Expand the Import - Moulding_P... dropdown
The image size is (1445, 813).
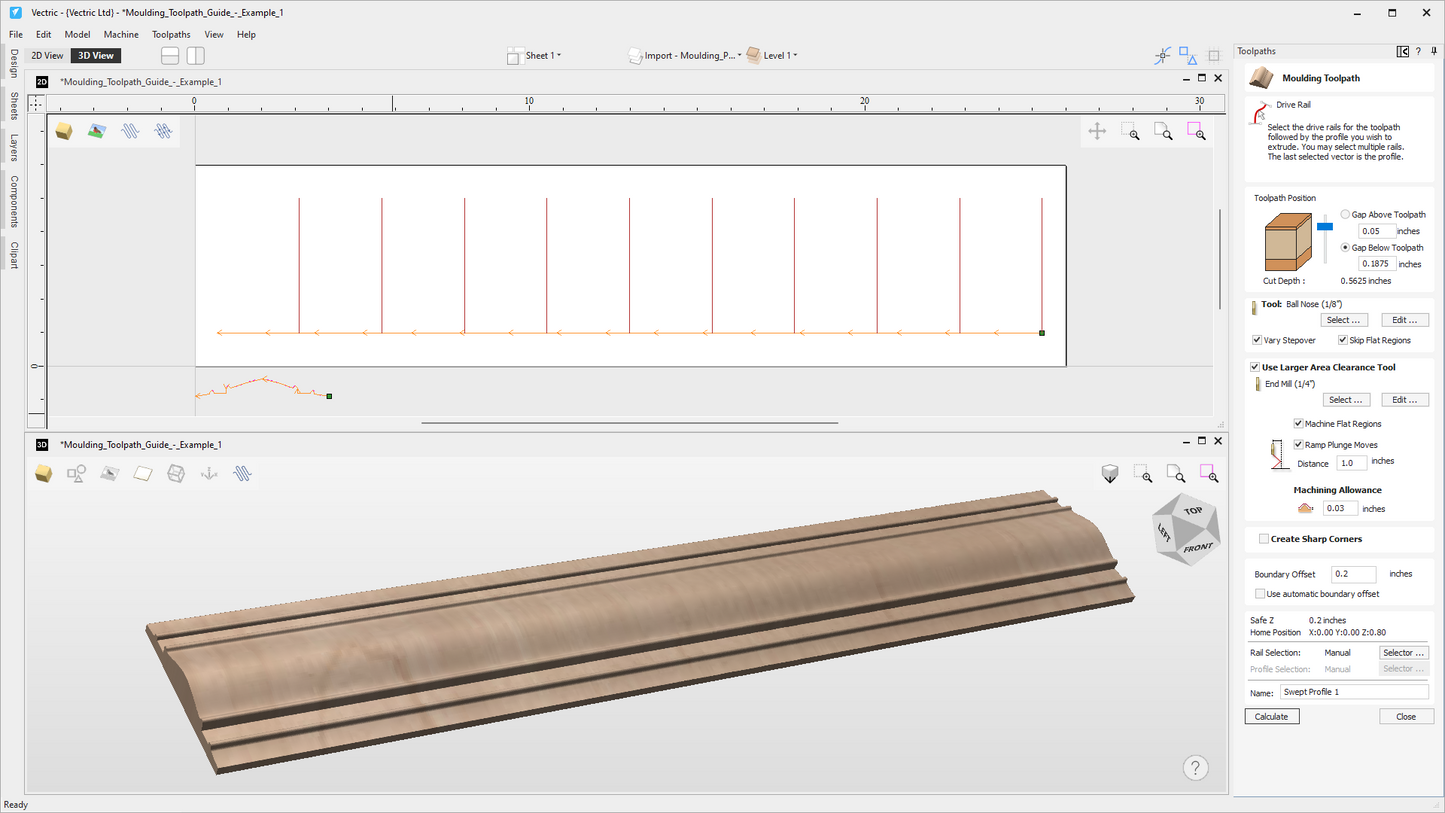click(737, 55)
